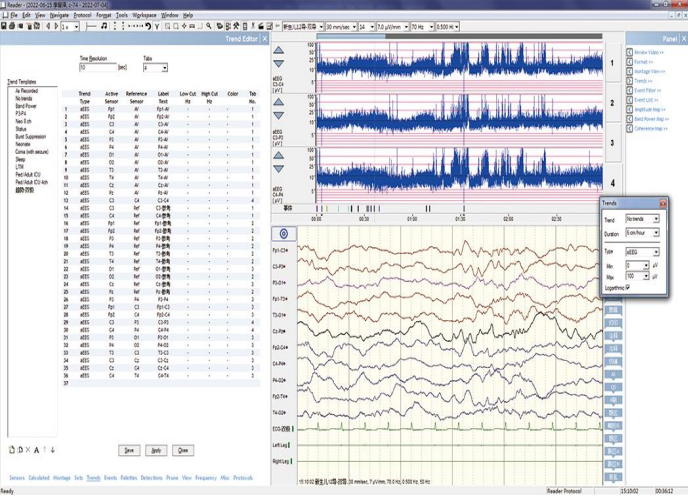
Task: Click the Apply button
Action: (x=156, y=451)
